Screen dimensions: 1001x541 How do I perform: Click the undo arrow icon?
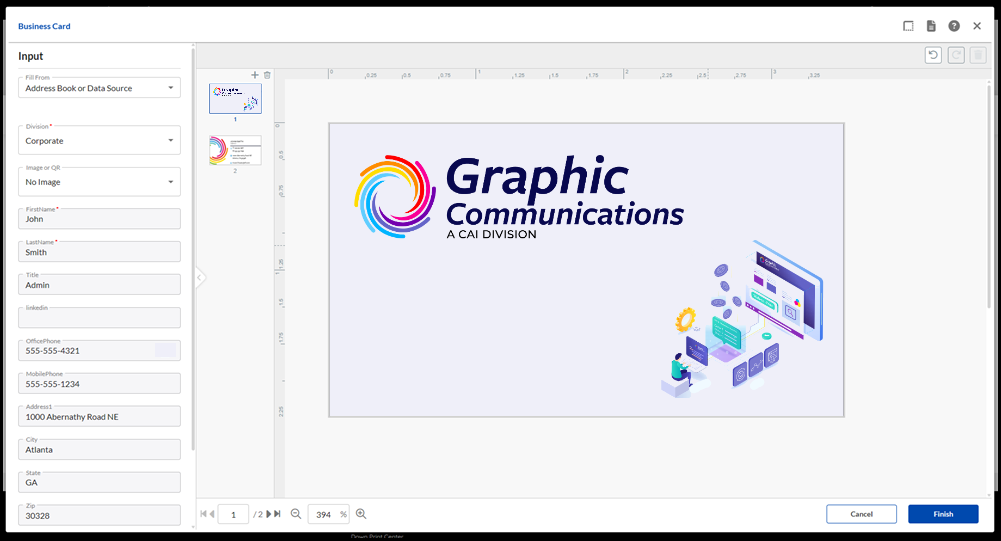coord(933,55)
